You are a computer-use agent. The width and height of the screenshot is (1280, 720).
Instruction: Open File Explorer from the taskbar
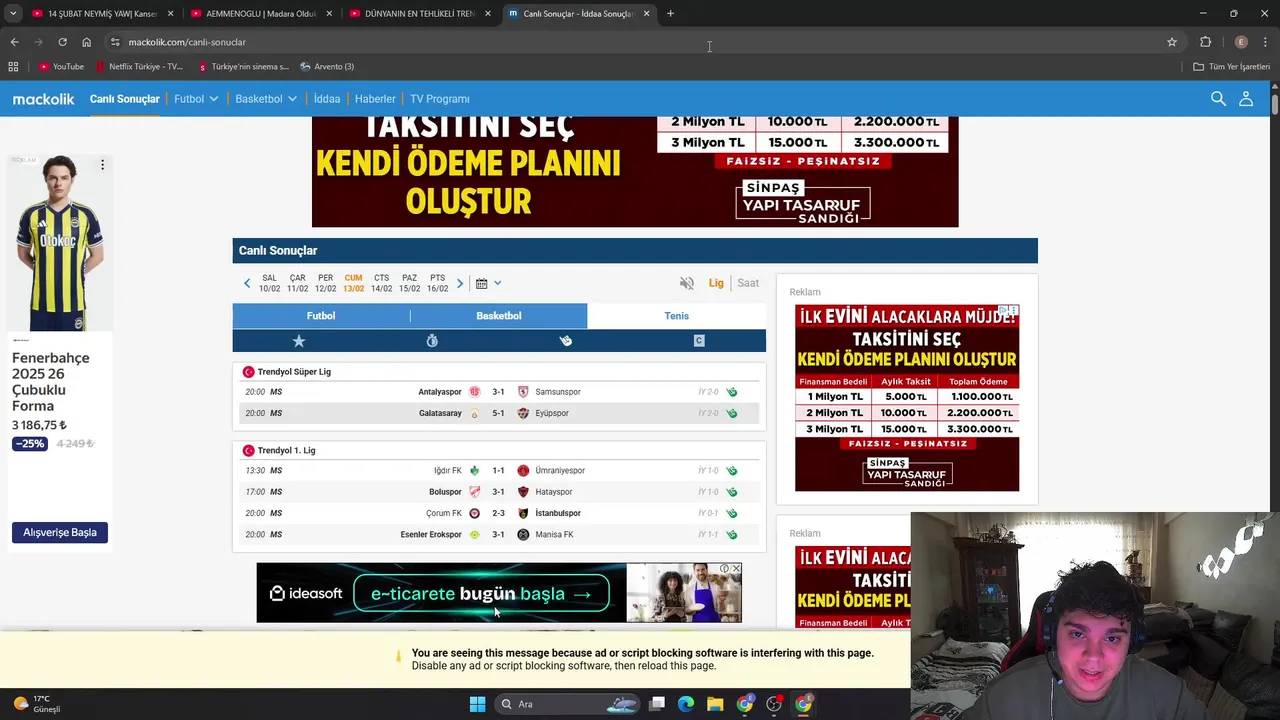pyautogui.click(x=715, y=704)
